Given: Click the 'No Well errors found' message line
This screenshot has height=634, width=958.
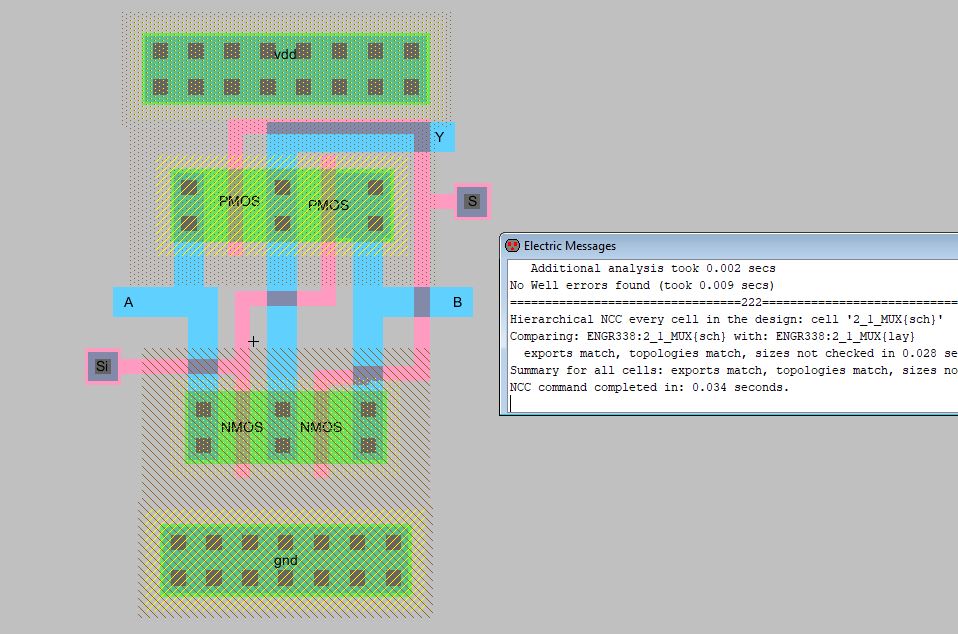Looking at the screenshot, I should (x=641, y=285).
